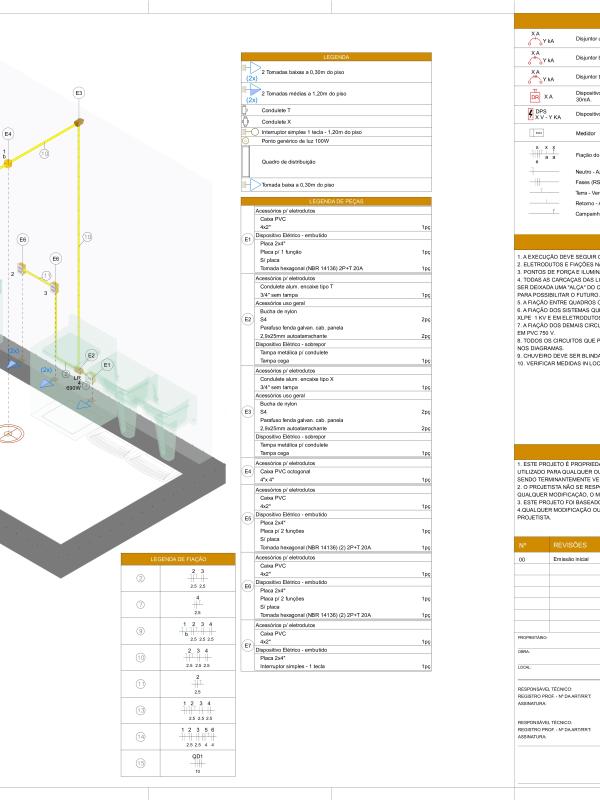The width and height of the screenshot is (600, 800).
Task: Click 'Interruptor simples - 1 tecla' in E7
Action: coord(292,666)
